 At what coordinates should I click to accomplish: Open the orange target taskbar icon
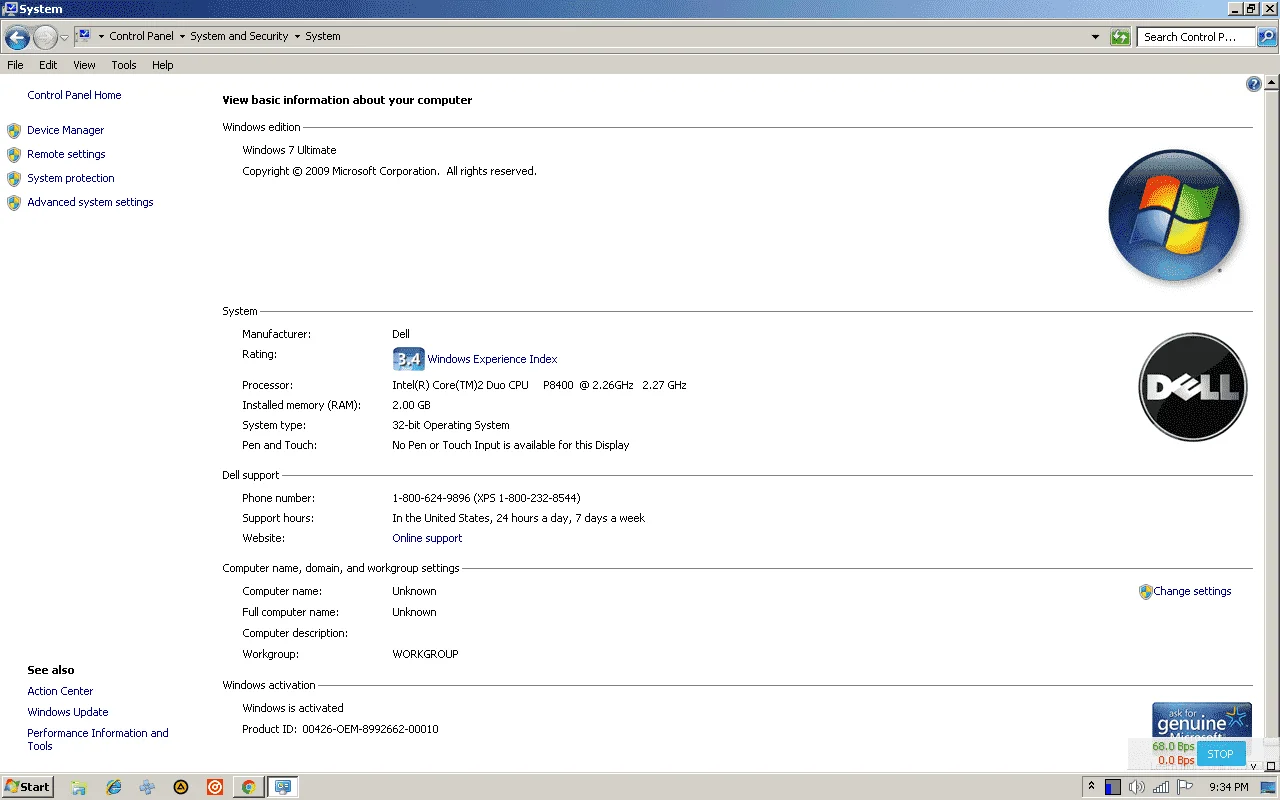(x=215, y=787)
